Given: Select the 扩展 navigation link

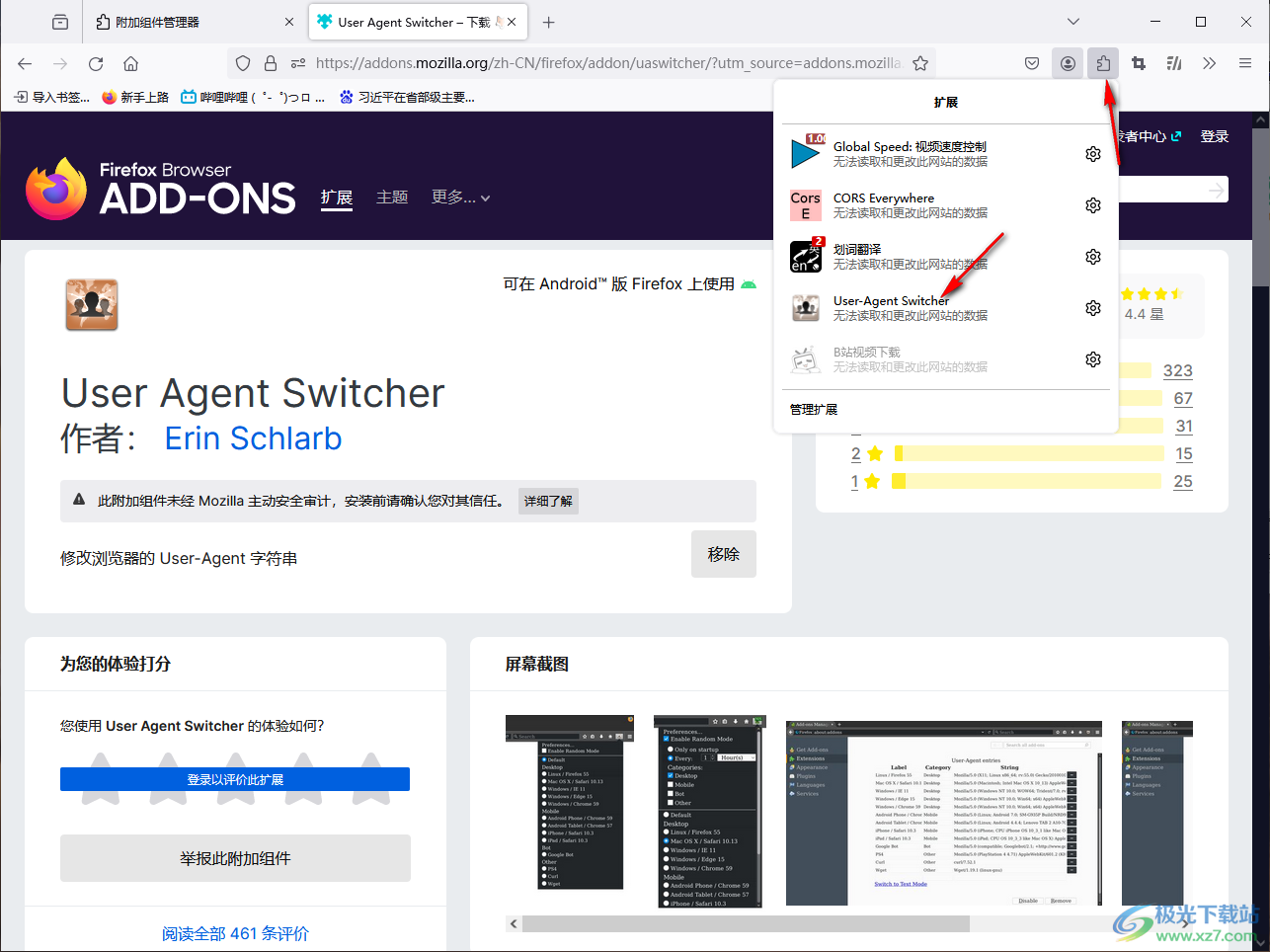Looking at the screenshot, I should (337, 198).
